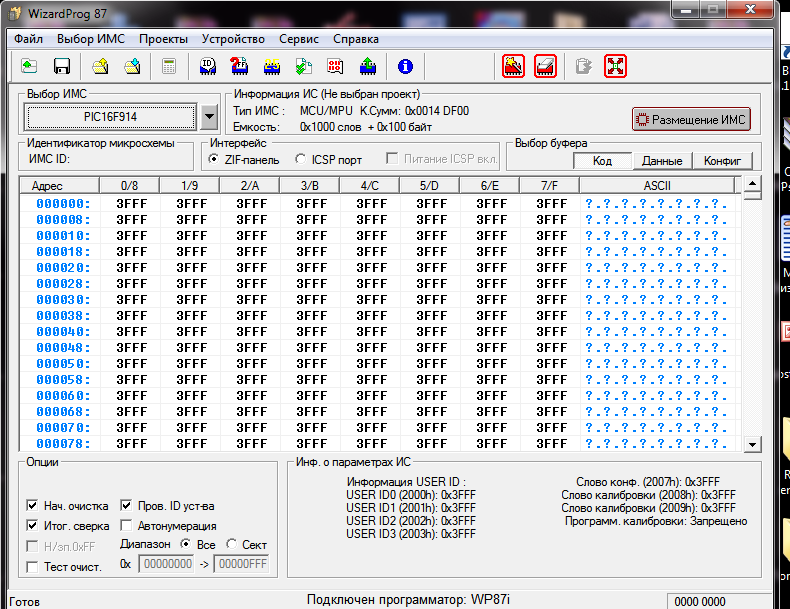Click the chip icon with green up arrow
This screenshot has height=609, width=790.
click(x=368, y=66)
